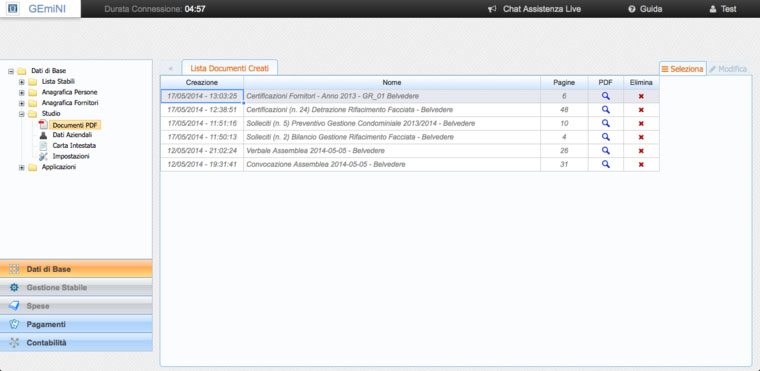The width and height of the screenshot is (760, 371).
Task: Delete Verbale Assemblea 2014-05-05 document
Action: click(641, 151)
